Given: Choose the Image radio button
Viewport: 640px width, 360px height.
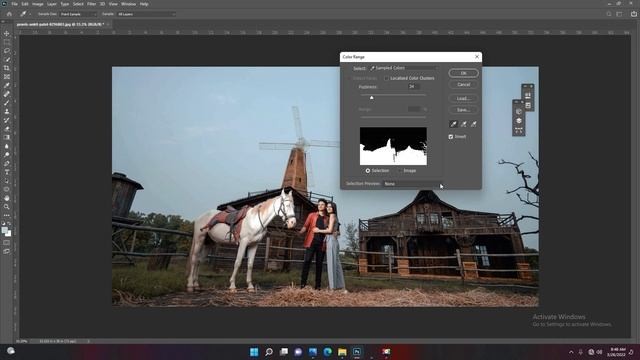Looking at the screenshot, I should point(399,171).
